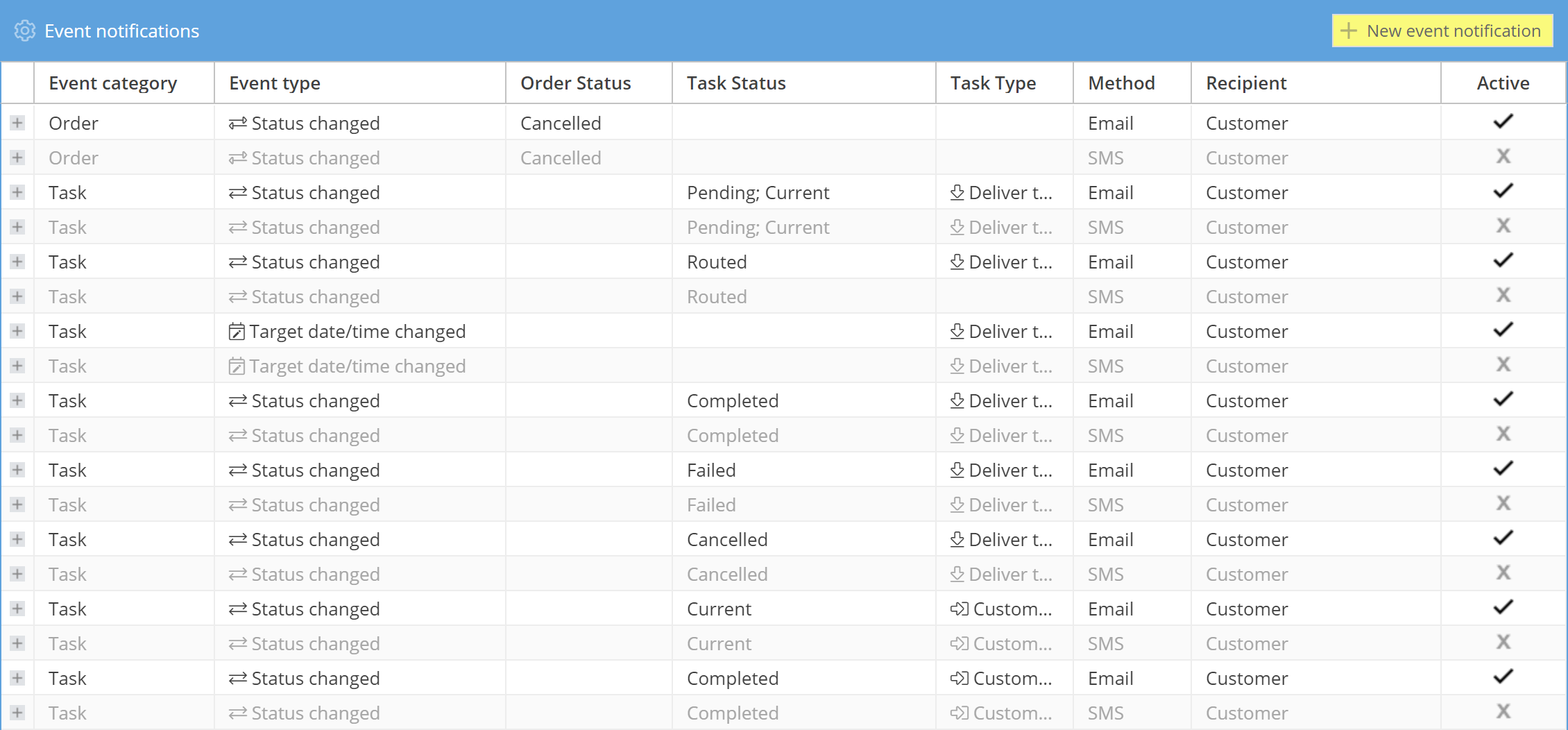Image resolution: width=1568 pixels, height=730 pixels.
Task: Toggle active checkmark for Task Failed Email row
Action: [x=1503, y=469]
